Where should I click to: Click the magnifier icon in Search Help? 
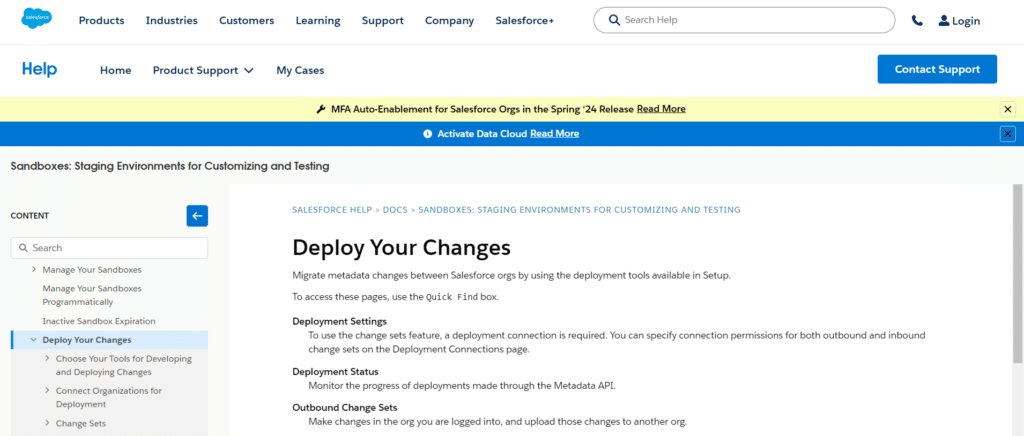pyautogui.click(x=613, y=20)
